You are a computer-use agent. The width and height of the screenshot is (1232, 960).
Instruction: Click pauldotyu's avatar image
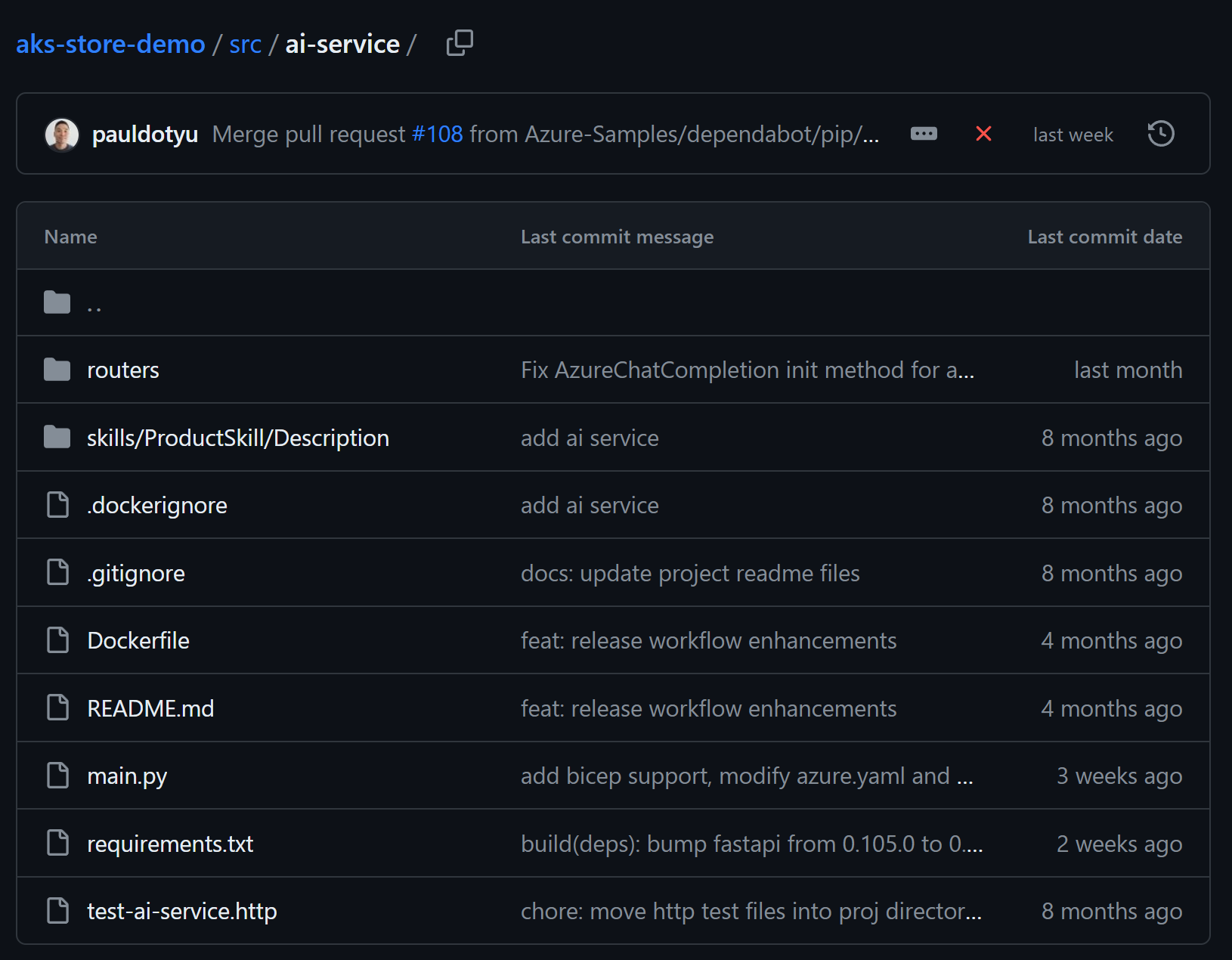(x=62, y=135)
